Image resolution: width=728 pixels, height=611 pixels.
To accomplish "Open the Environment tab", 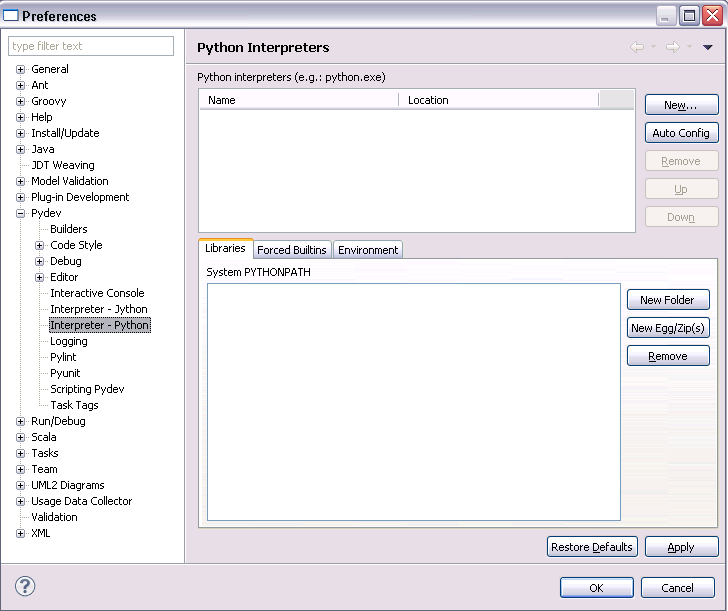I will 368,250.
